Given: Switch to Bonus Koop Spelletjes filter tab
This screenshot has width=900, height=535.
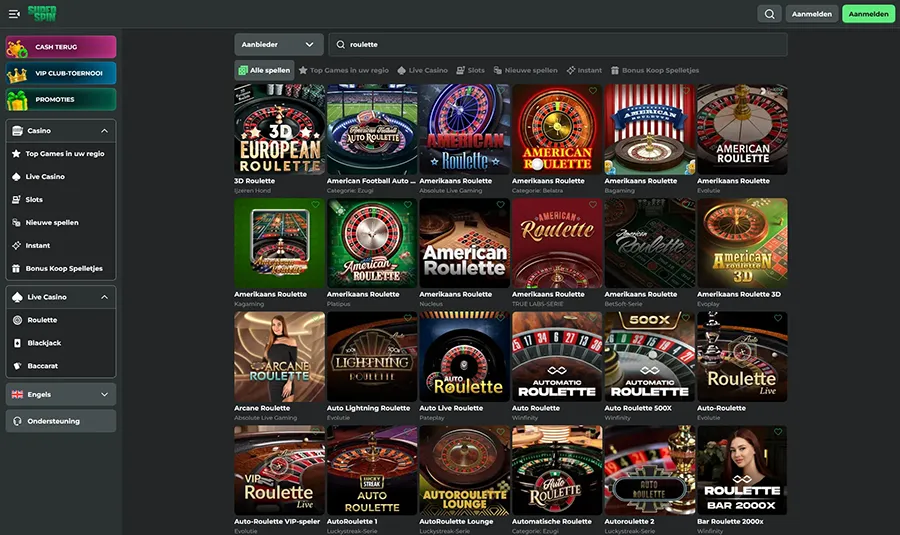Looking at the screenshot, I should [654, 70].
